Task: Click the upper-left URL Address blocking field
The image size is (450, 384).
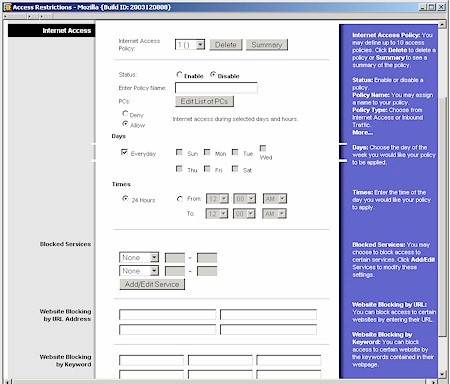Action: pyautogui.click(x=167, y=314)
